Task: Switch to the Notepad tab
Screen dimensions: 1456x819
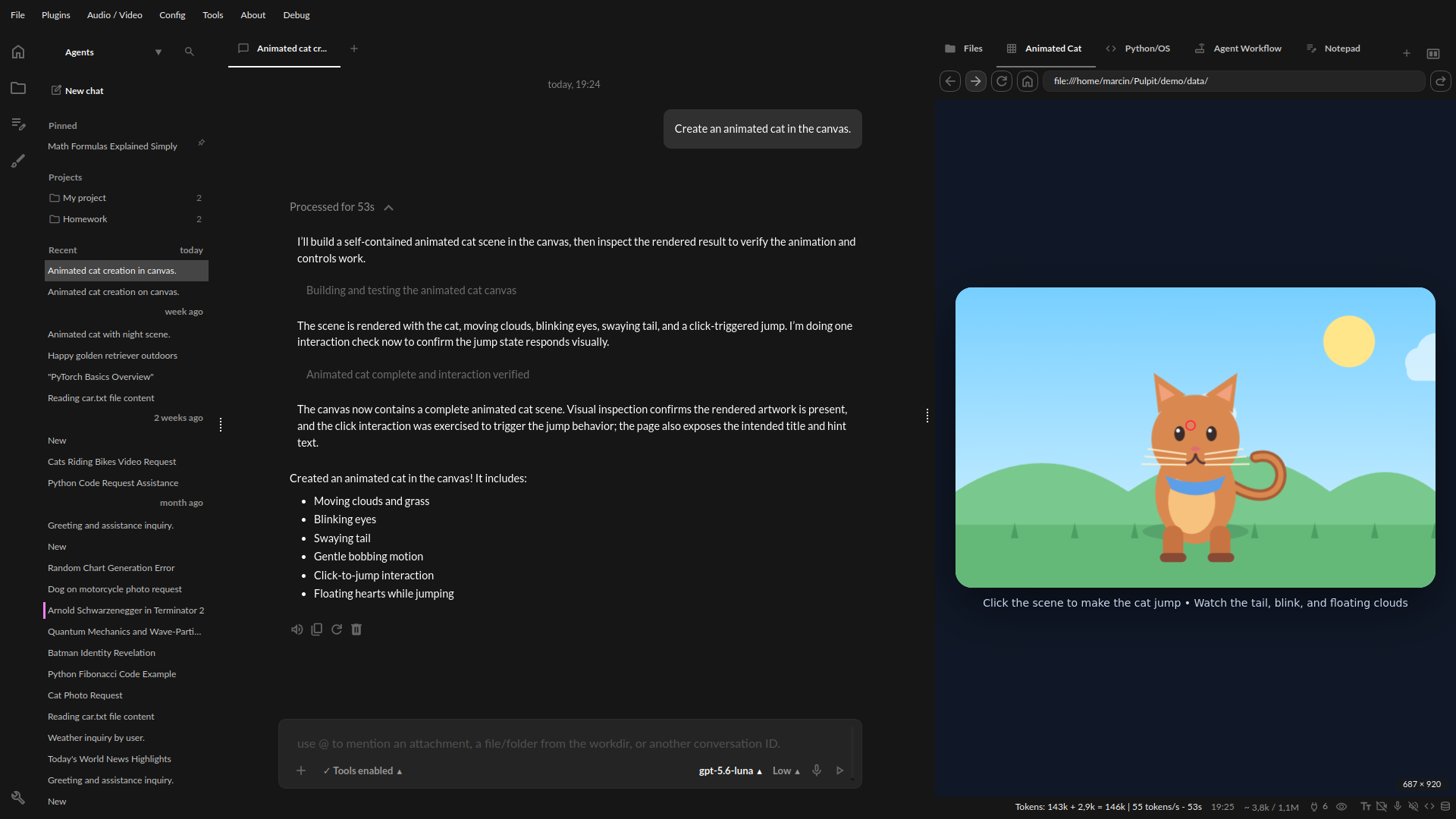Action: (x=1333, y=49)
